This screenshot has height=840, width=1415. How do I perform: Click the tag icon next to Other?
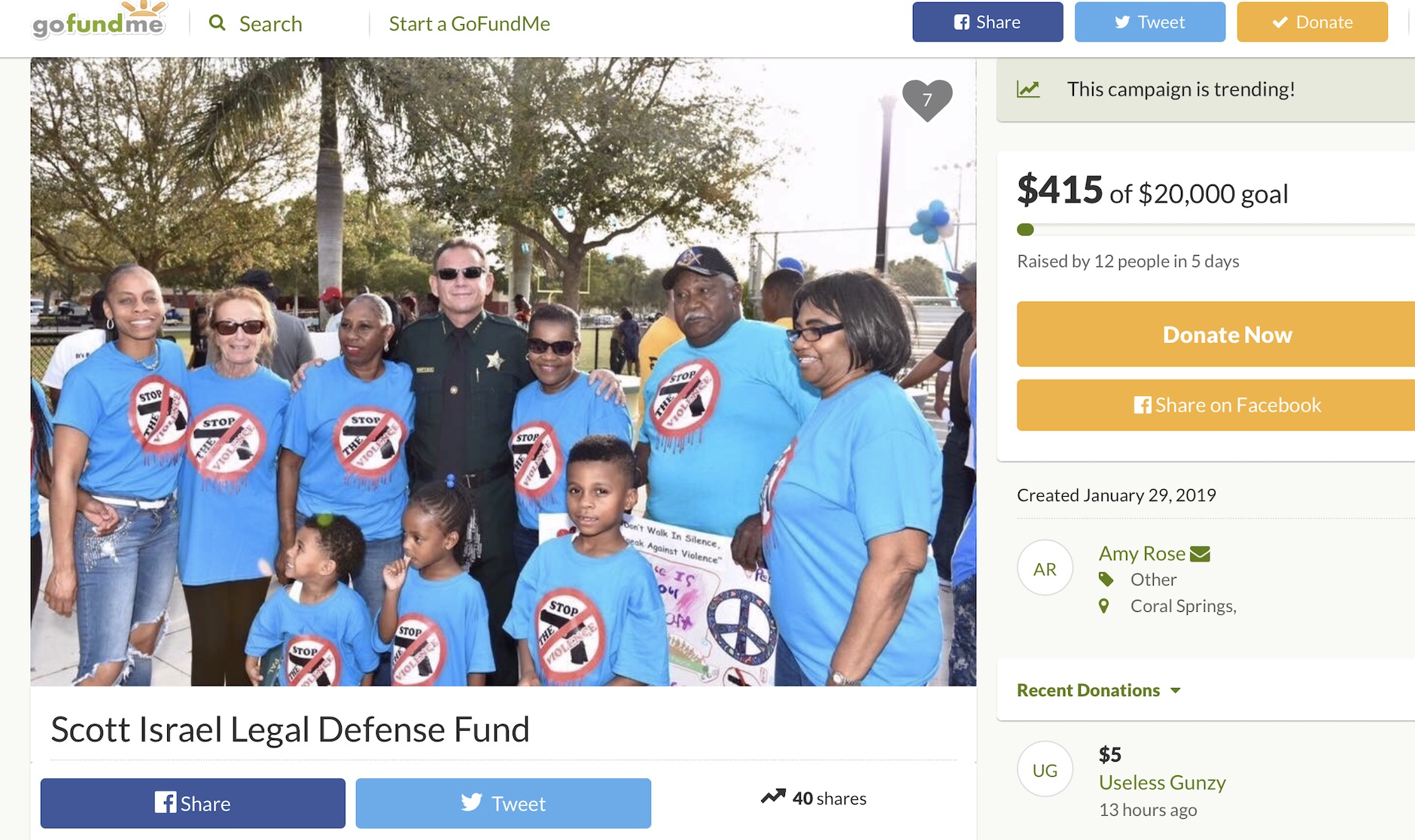(x=1106, y=580)
